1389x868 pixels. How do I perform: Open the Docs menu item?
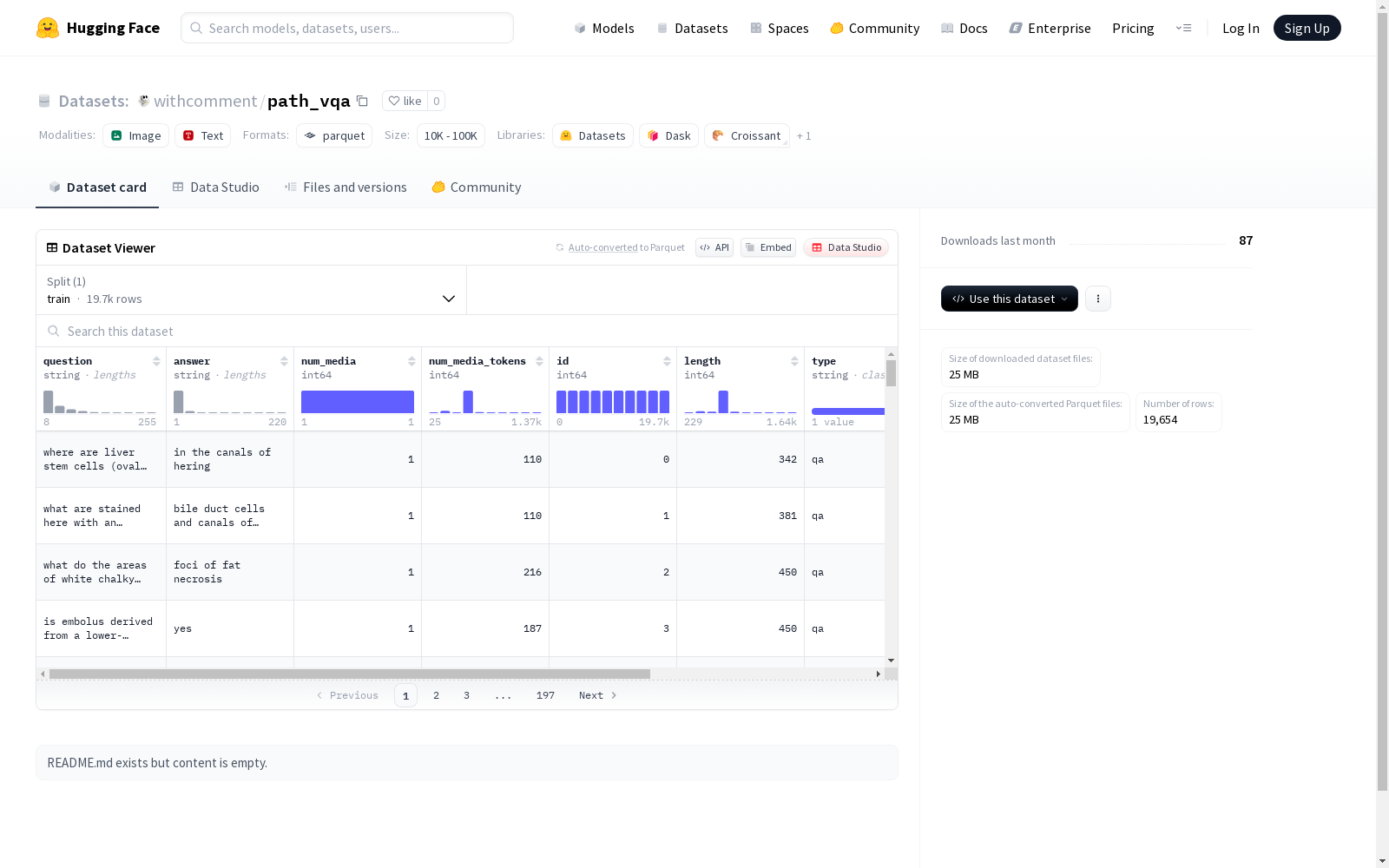(964, 28)
